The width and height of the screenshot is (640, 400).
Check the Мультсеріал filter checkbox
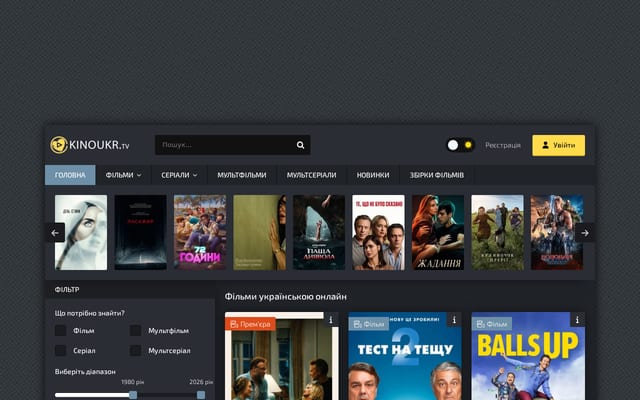click(x=136, y=351)
